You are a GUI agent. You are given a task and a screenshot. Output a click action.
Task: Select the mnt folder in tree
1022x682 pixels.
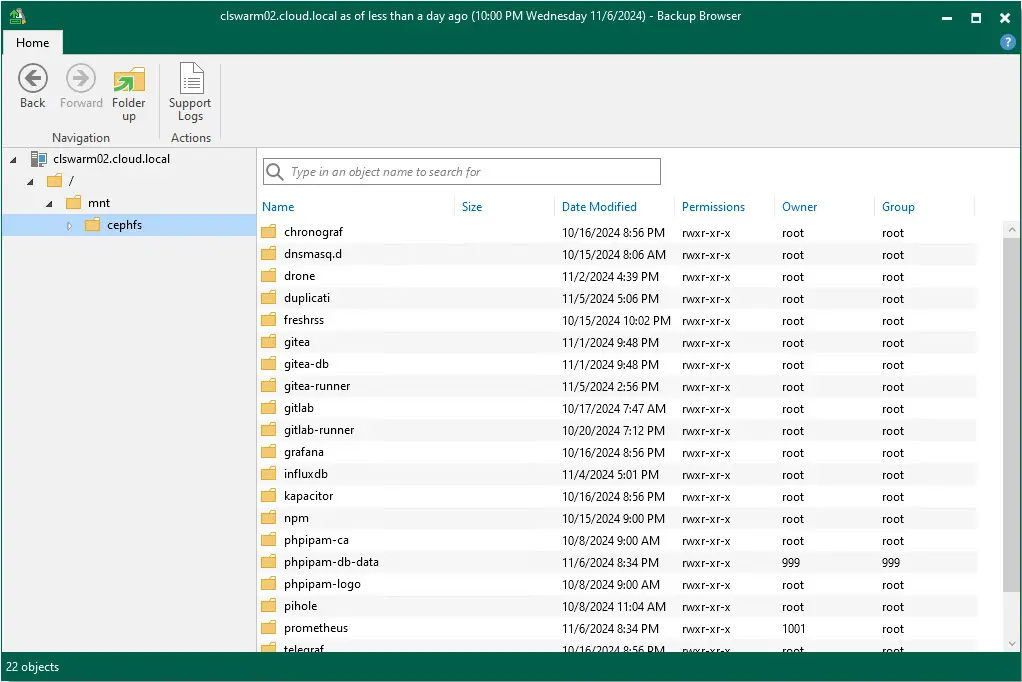click(98, 203)
